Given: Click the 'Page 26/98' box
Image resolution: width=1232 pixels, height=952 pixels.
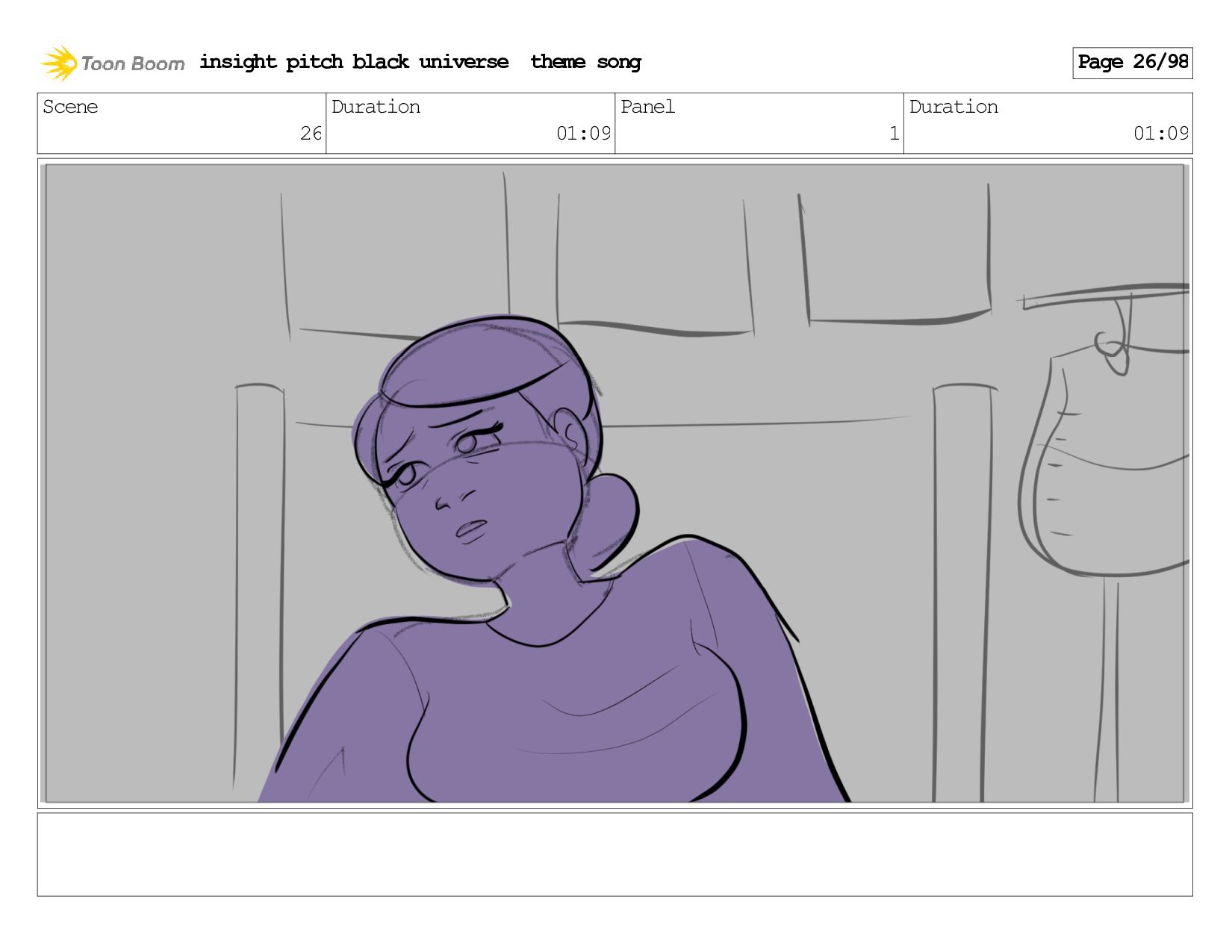Looking at the screenshot, I should coord(1132,63).
